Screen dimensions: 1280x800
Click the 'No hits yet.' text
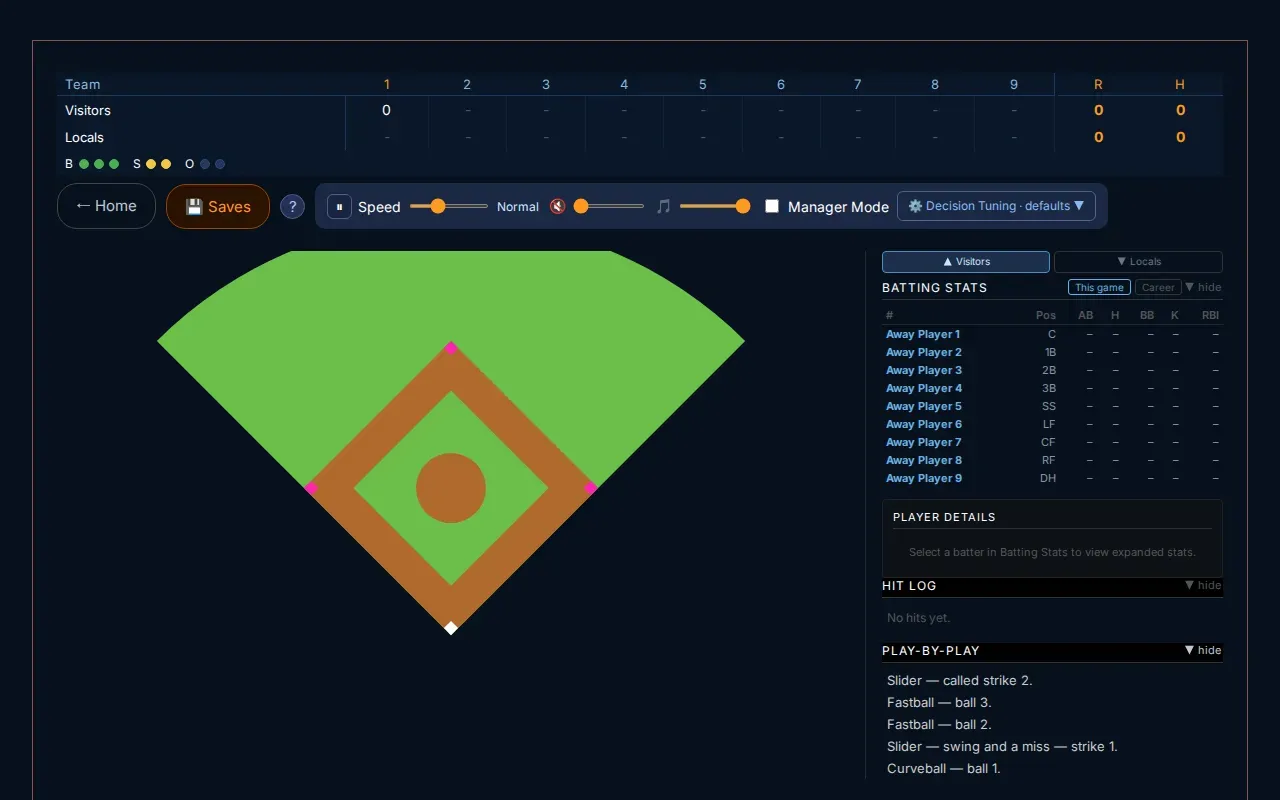tap(918, 618)
